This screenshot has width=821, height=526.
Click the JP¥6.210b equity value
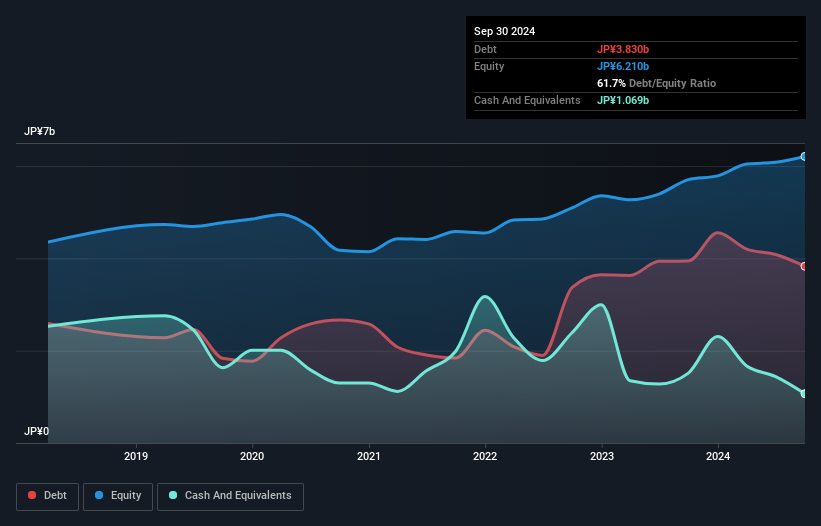tap(623, 66)
